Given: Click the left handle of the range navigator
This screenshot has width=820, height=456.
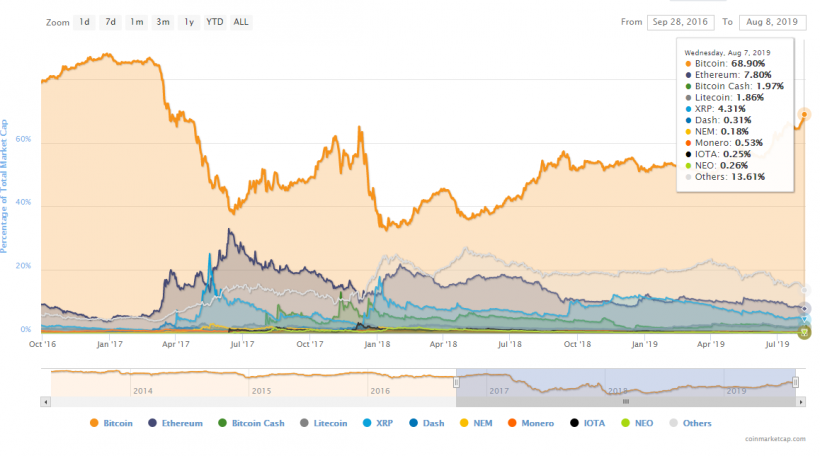Looking at the screenshot, I should click(x=456, y=382).
